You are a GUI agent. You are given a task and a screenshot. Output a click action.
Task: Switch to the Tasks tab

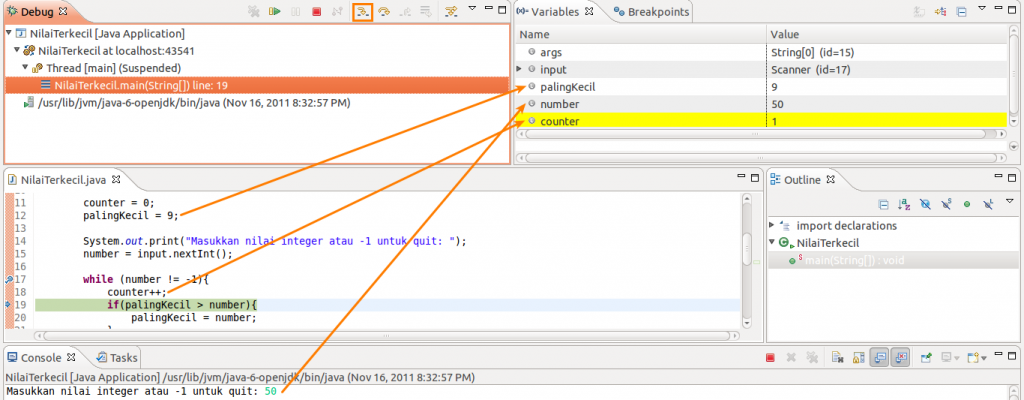pyautogui.click(x=117, y=358)
